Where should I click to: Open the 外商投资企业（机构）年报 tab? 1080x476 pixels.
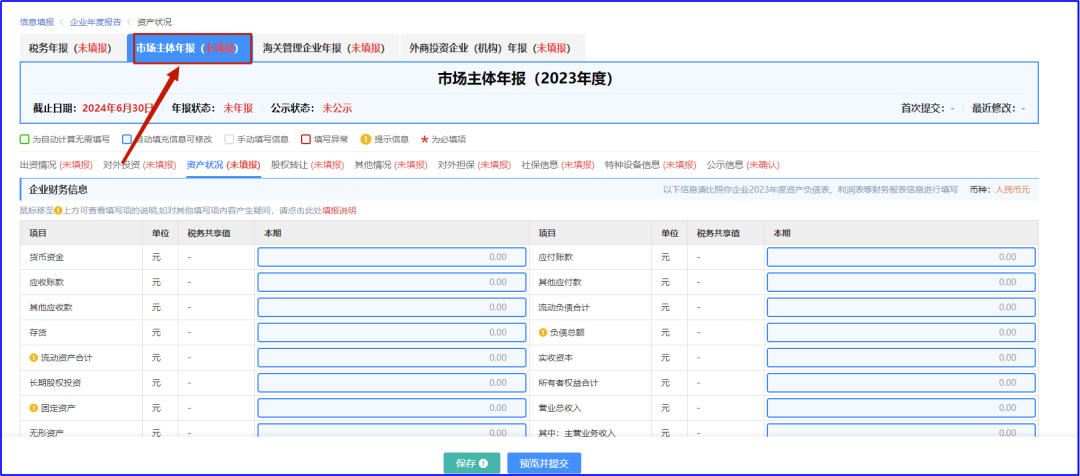(490, 48)
